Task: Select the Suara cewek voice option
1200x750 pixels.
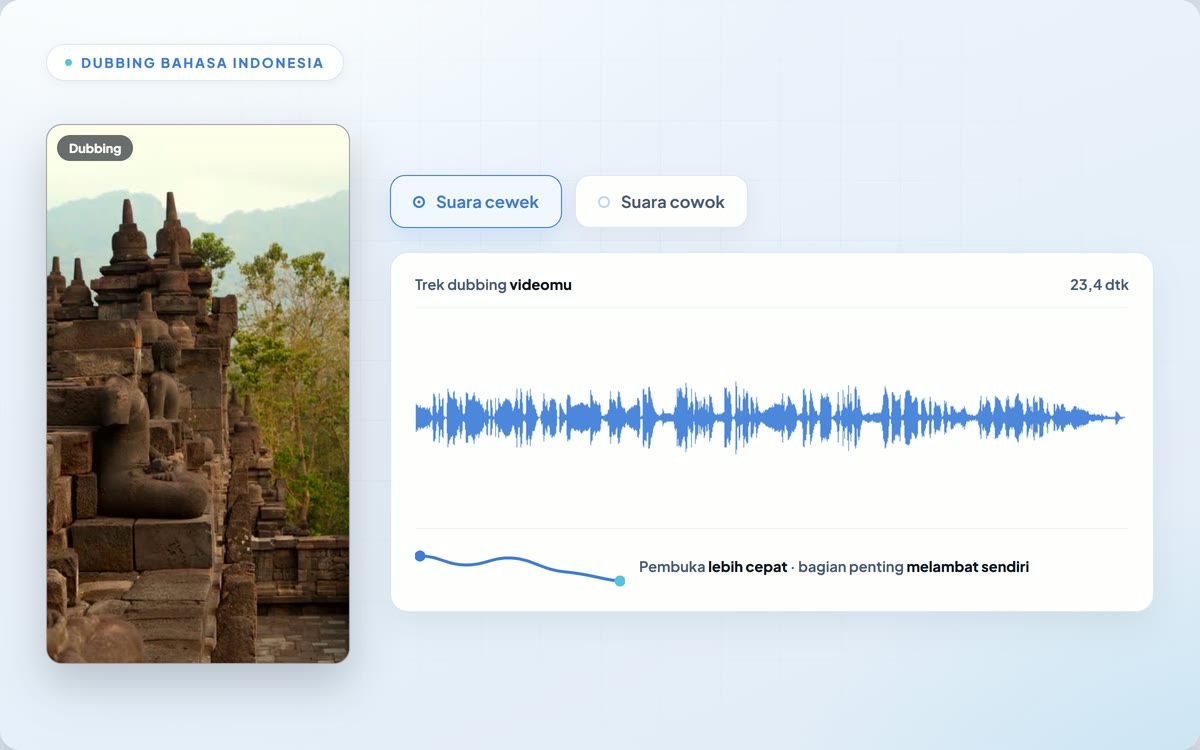Action: coord(476,202)
